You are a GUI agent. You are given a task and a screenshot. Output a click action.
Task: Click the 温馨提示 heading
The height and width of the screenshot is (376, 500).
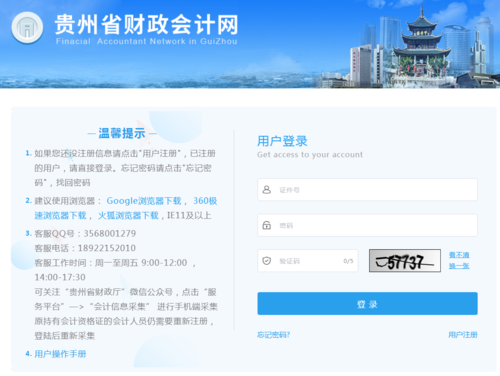pyautogui.click(x=122, y=133)
